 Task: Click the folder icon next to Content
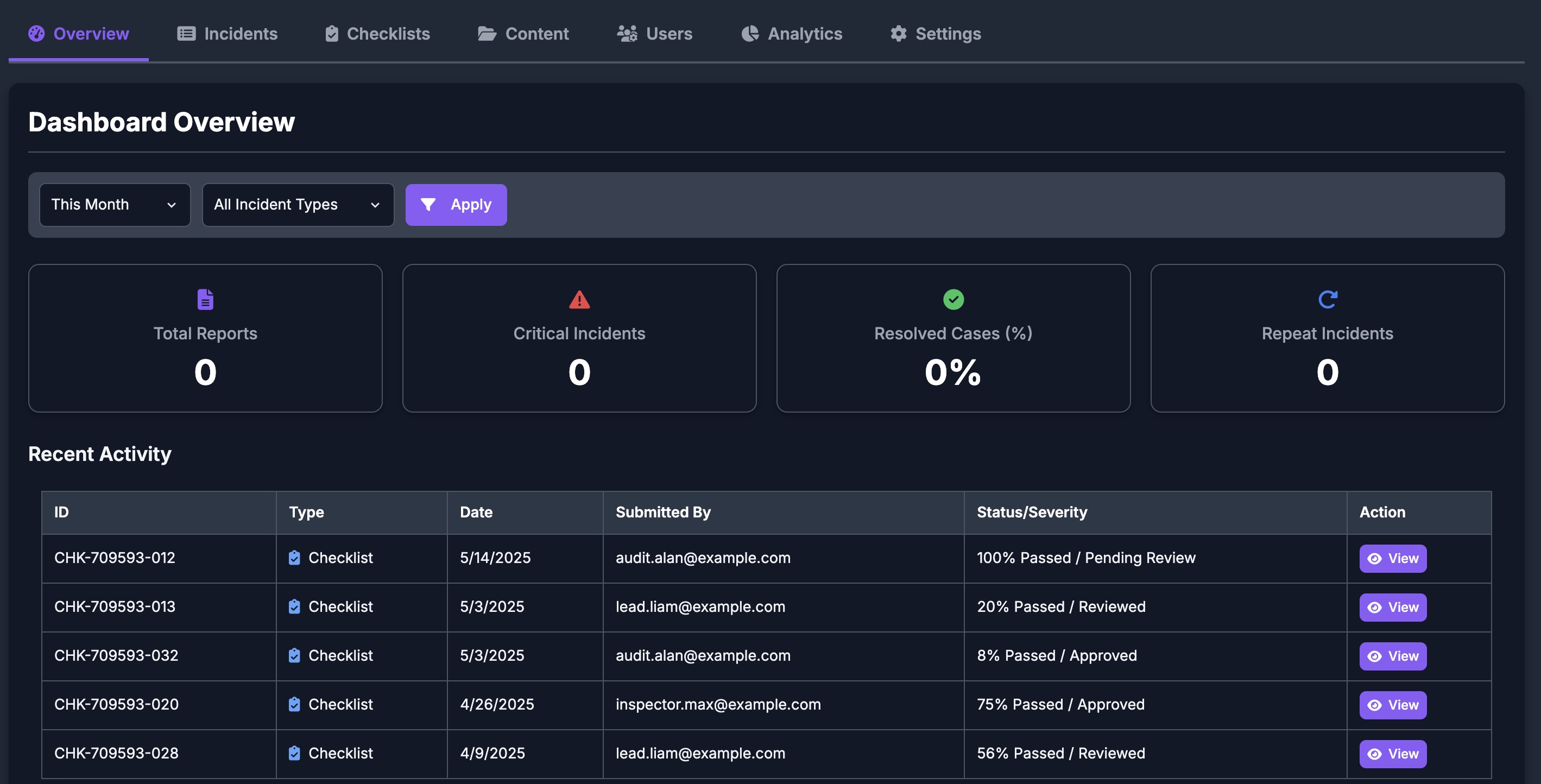[x=486, y=34]
